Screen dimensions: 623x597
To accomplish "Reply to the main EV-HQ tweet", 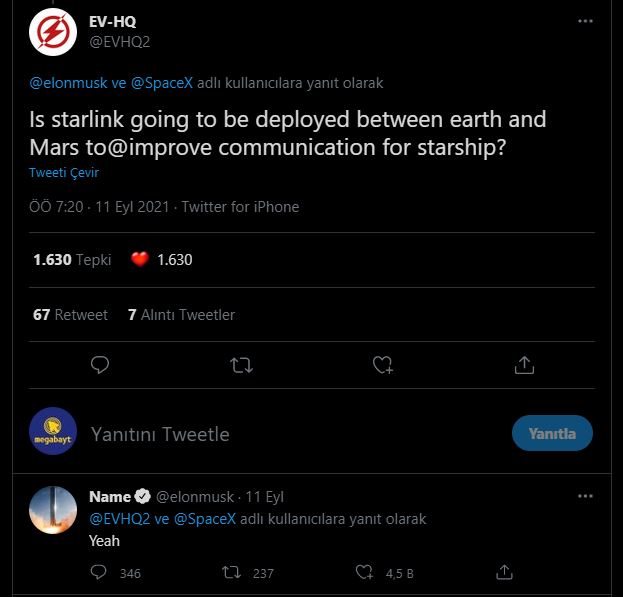I will point(100,365).
